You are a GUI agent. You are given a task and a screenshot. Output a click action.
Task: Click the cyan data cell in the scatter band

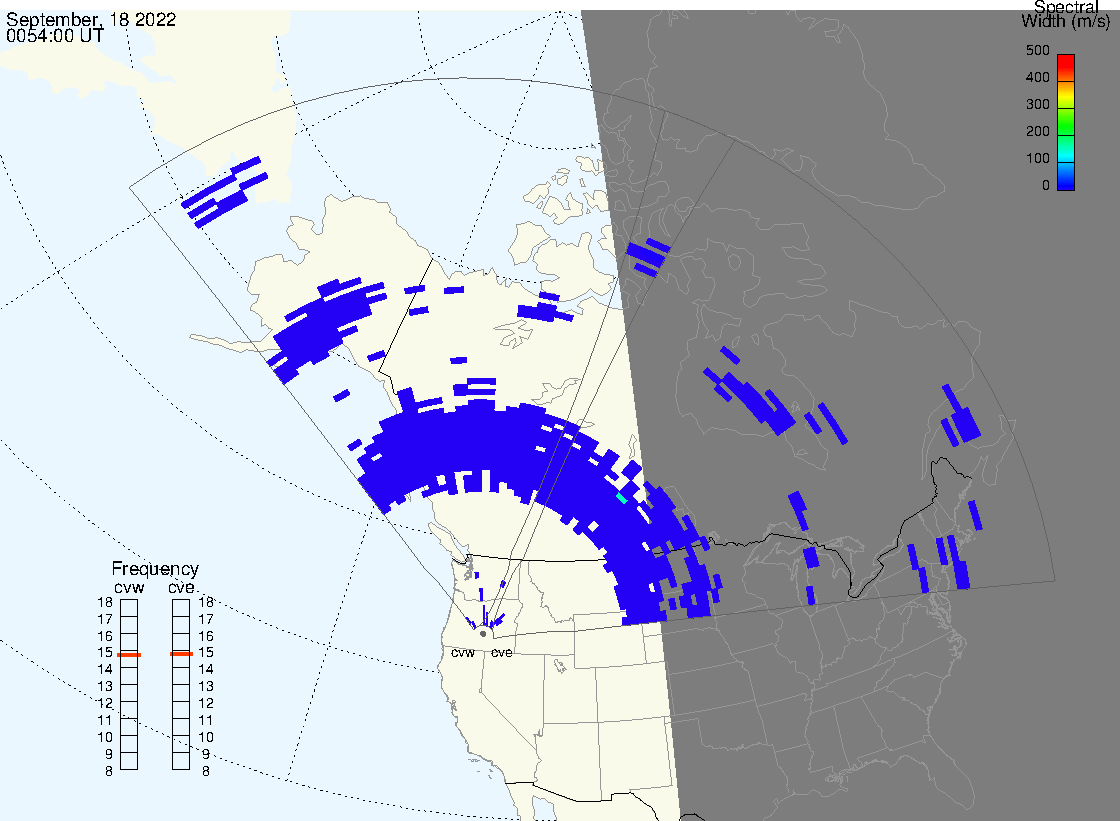coord(621,498)
